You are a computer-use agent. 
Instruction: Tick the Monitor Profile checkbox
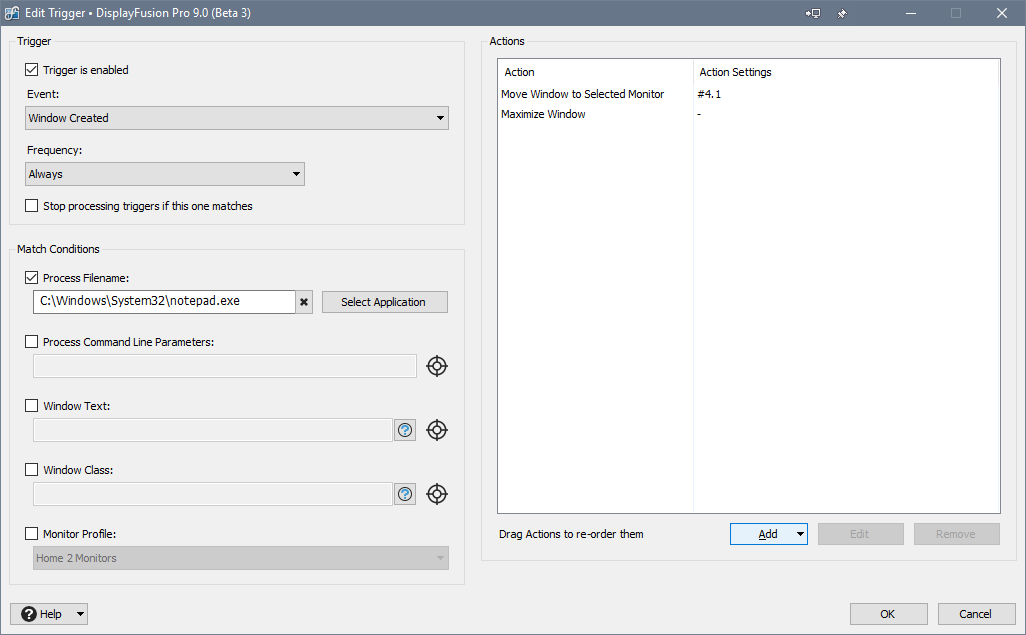tap(32, 534)
